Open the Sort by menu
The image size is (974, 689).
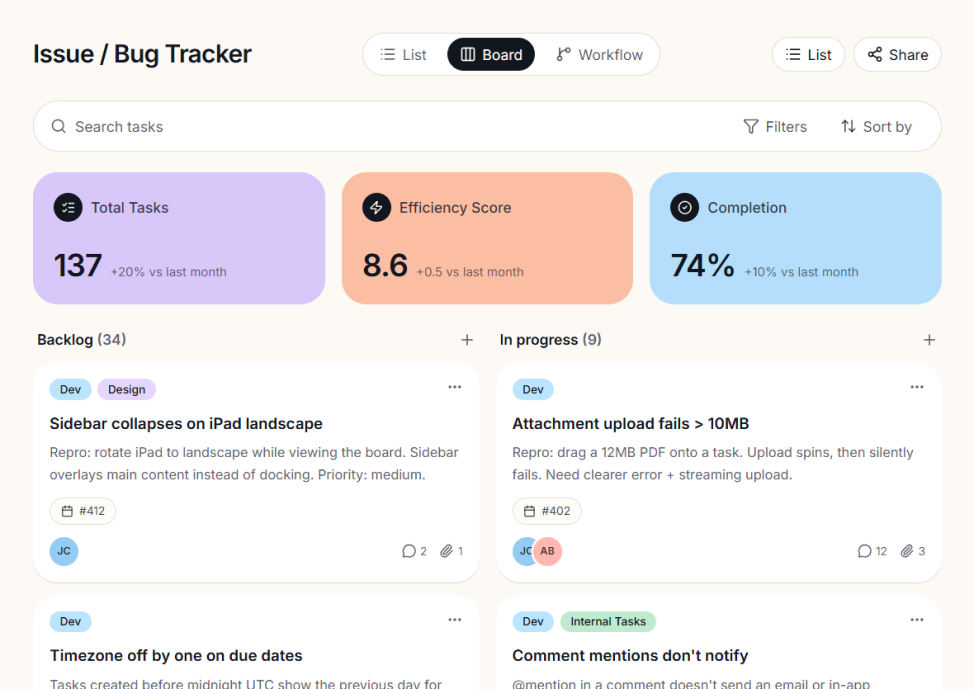[x=876, y=127]
